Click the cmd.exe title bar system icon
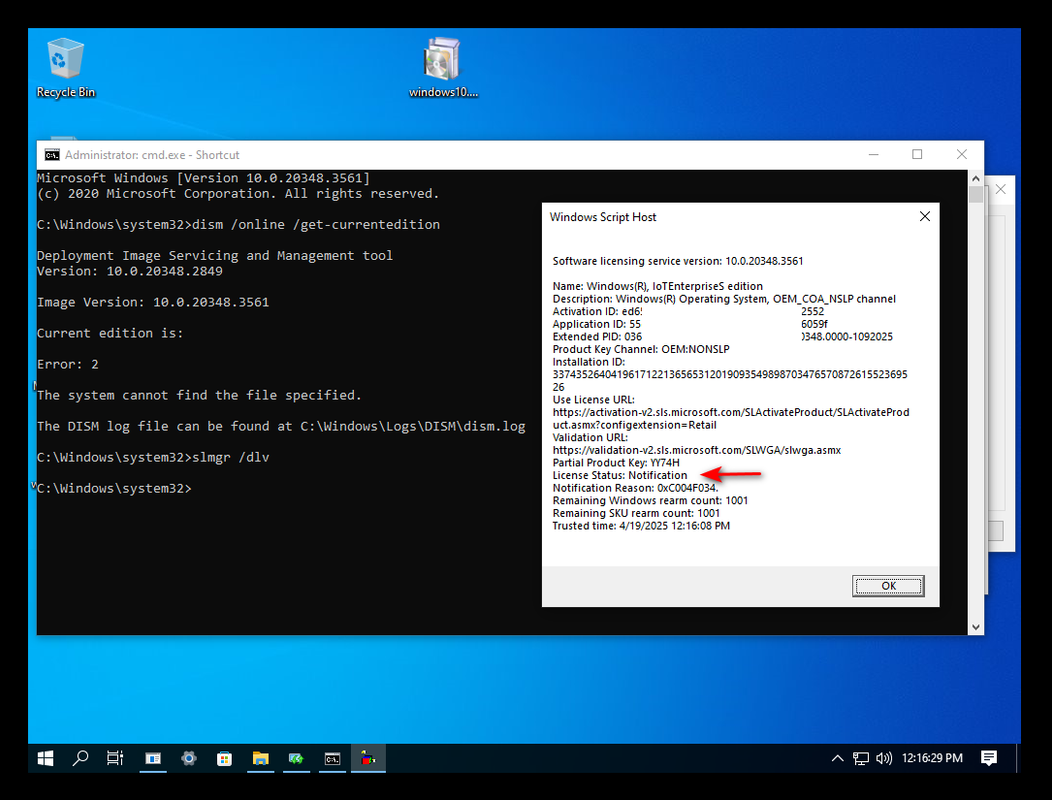This screenshot has width=1052, height=800. click(52, 155)
